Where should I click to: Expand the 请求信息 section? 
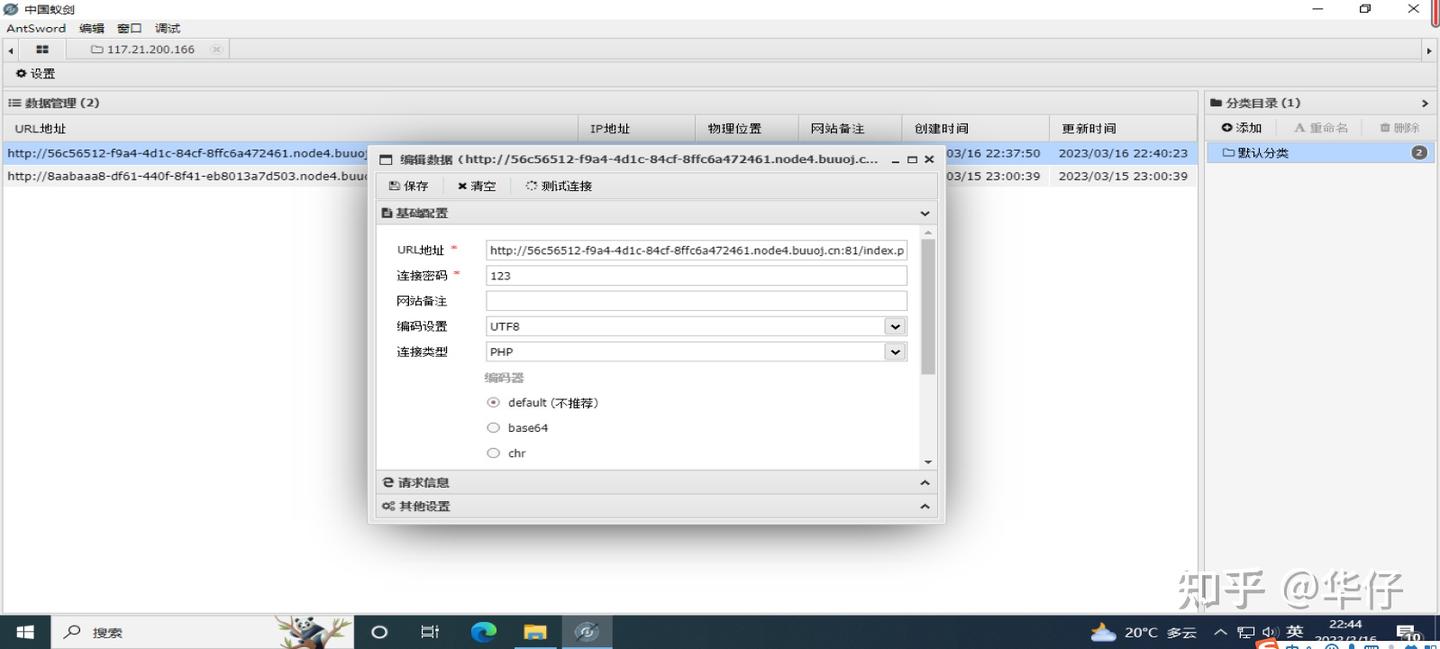tap(656, 482)
